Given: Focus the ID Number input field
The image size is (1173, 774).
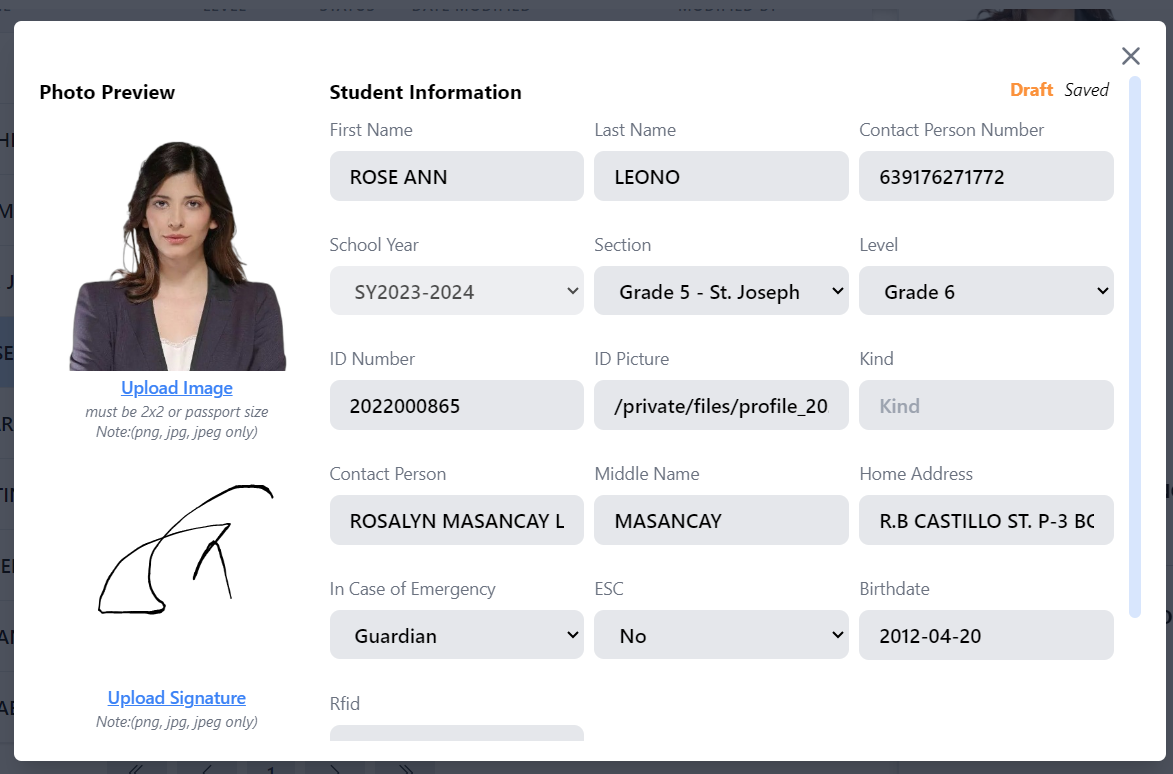Looking at the screenshot, I should point(456,406).
